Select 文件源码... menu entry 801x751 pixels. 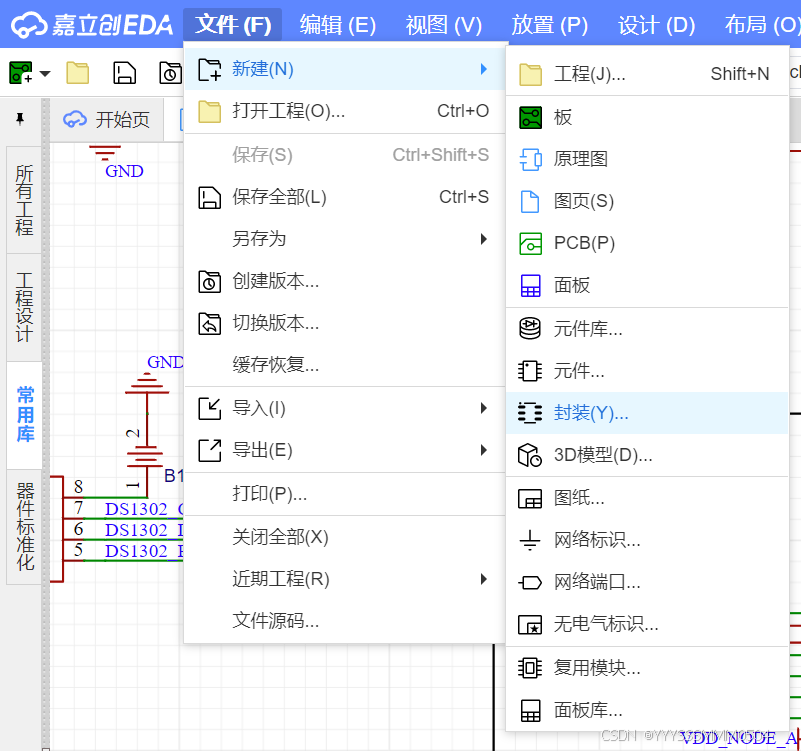coord(344,621)
